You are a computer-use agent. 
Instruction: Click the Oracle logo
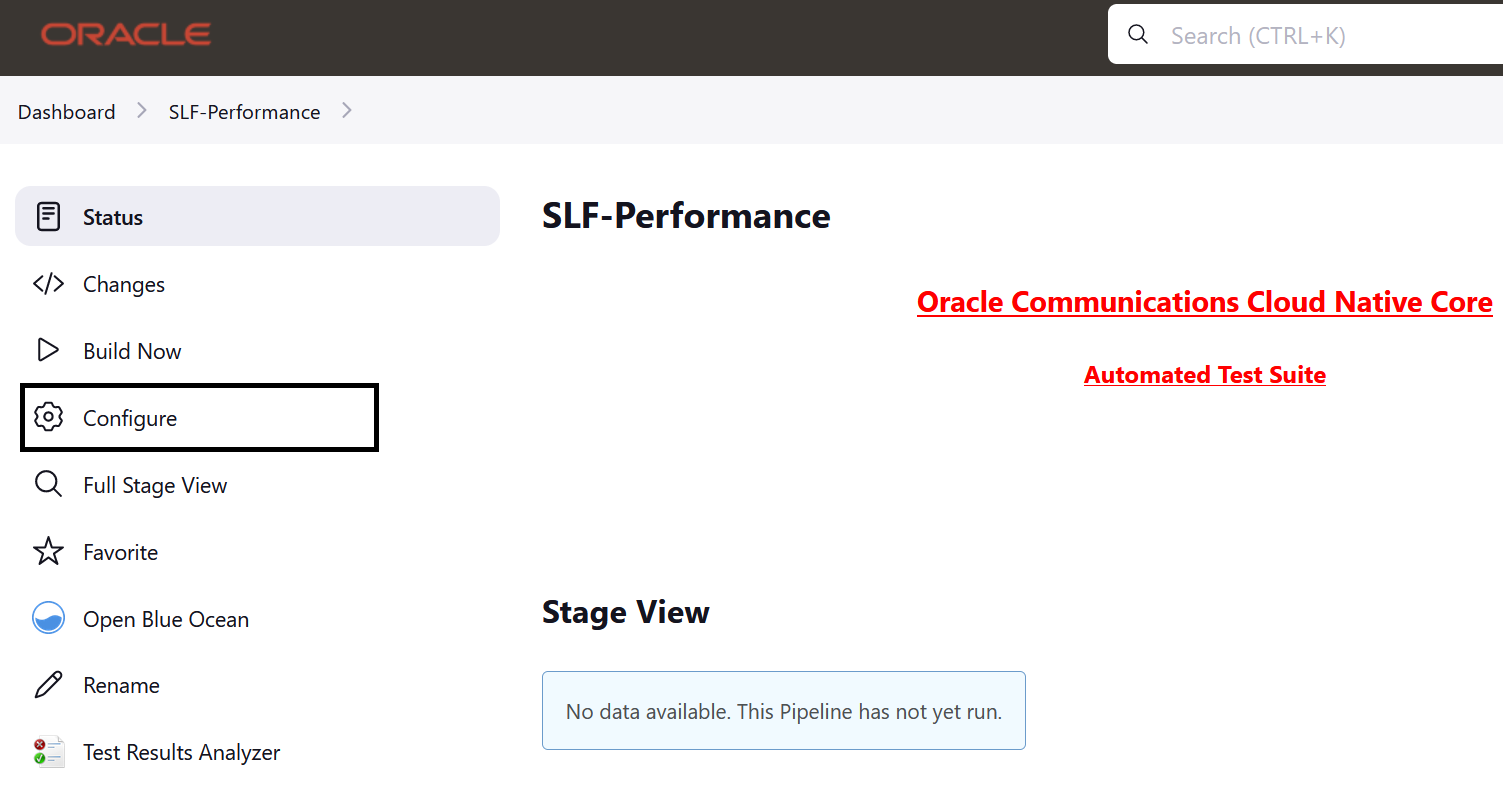125,34
